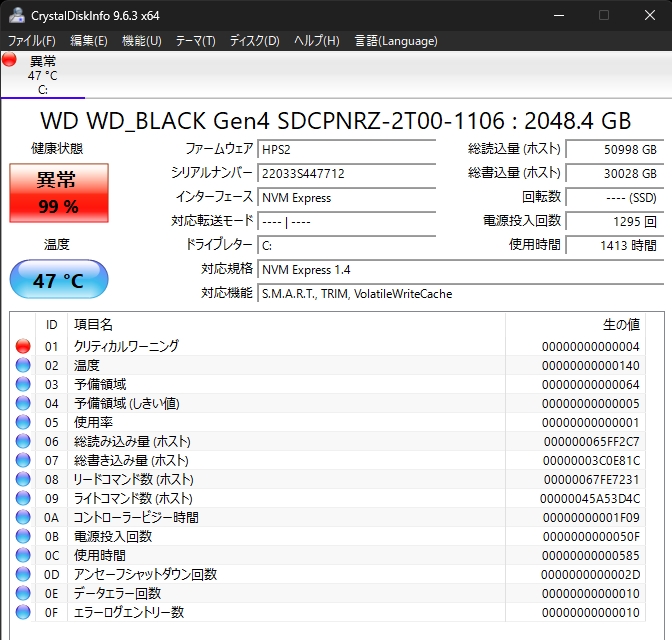Click the blue 47 °C temperature button

point(59,279)
